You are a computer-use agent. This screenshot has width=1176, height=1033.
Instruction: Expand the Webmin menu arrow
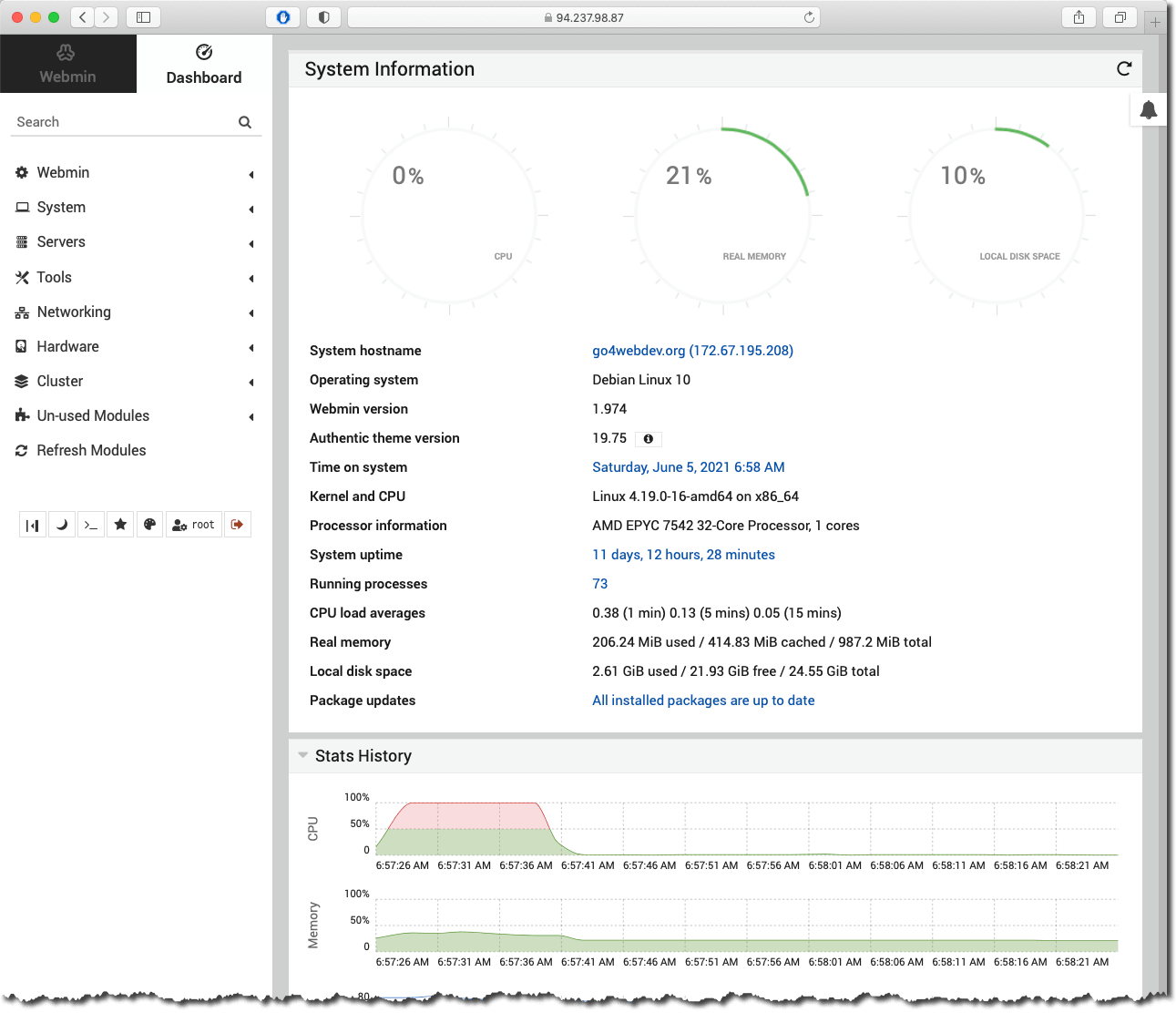click(x=251, y=174)
